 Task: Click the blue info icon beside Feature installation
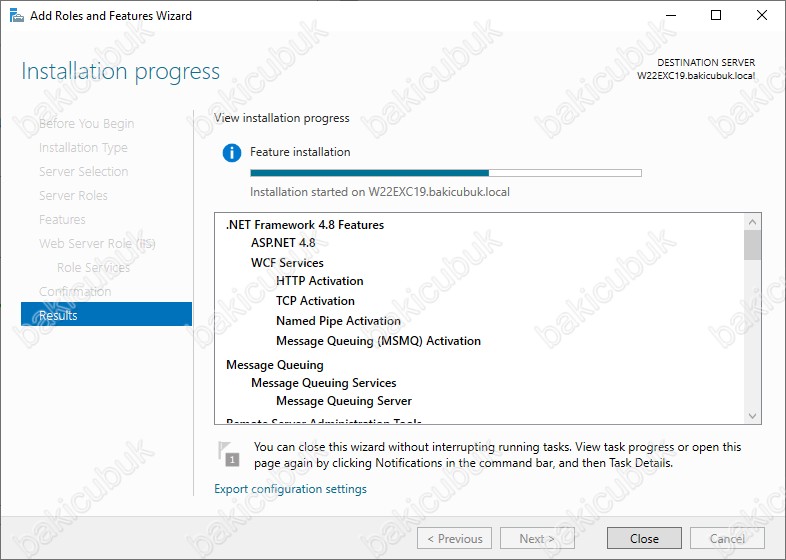coord(232,153)
